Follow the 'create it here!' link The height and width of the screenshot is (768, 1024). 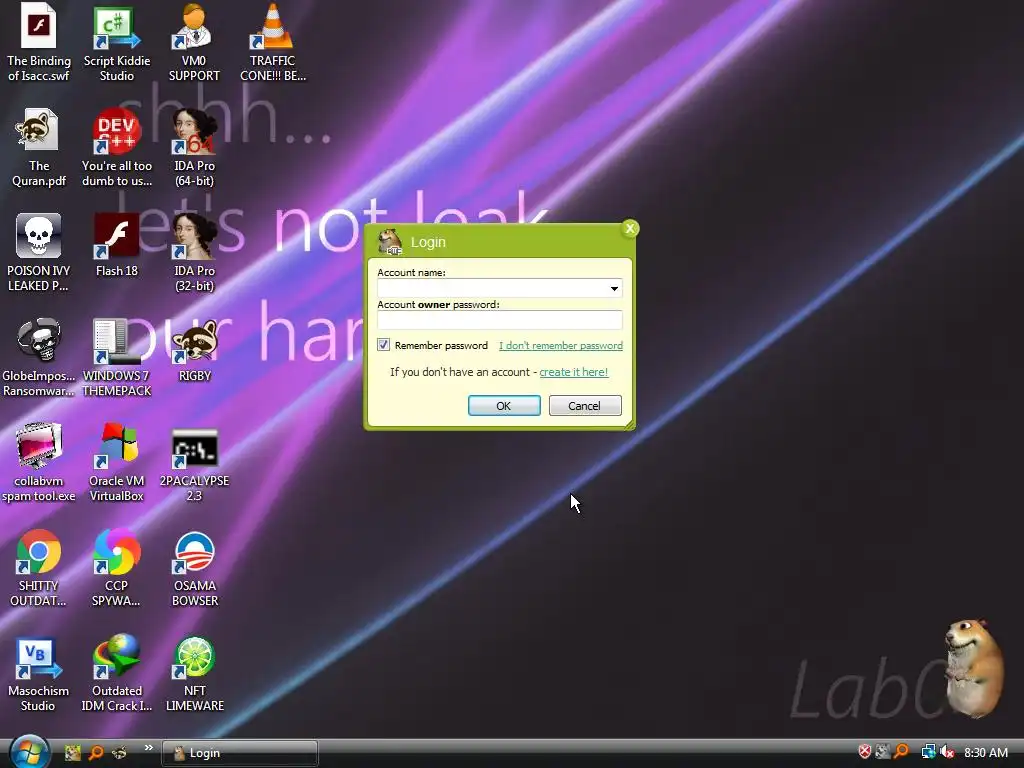click(573, 372)
